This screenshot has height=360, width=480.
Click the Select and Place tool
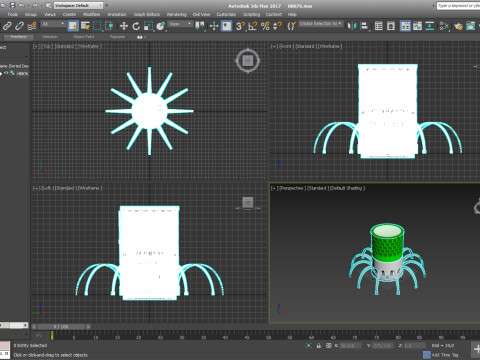pyautogui.click(x=160, y=26)
